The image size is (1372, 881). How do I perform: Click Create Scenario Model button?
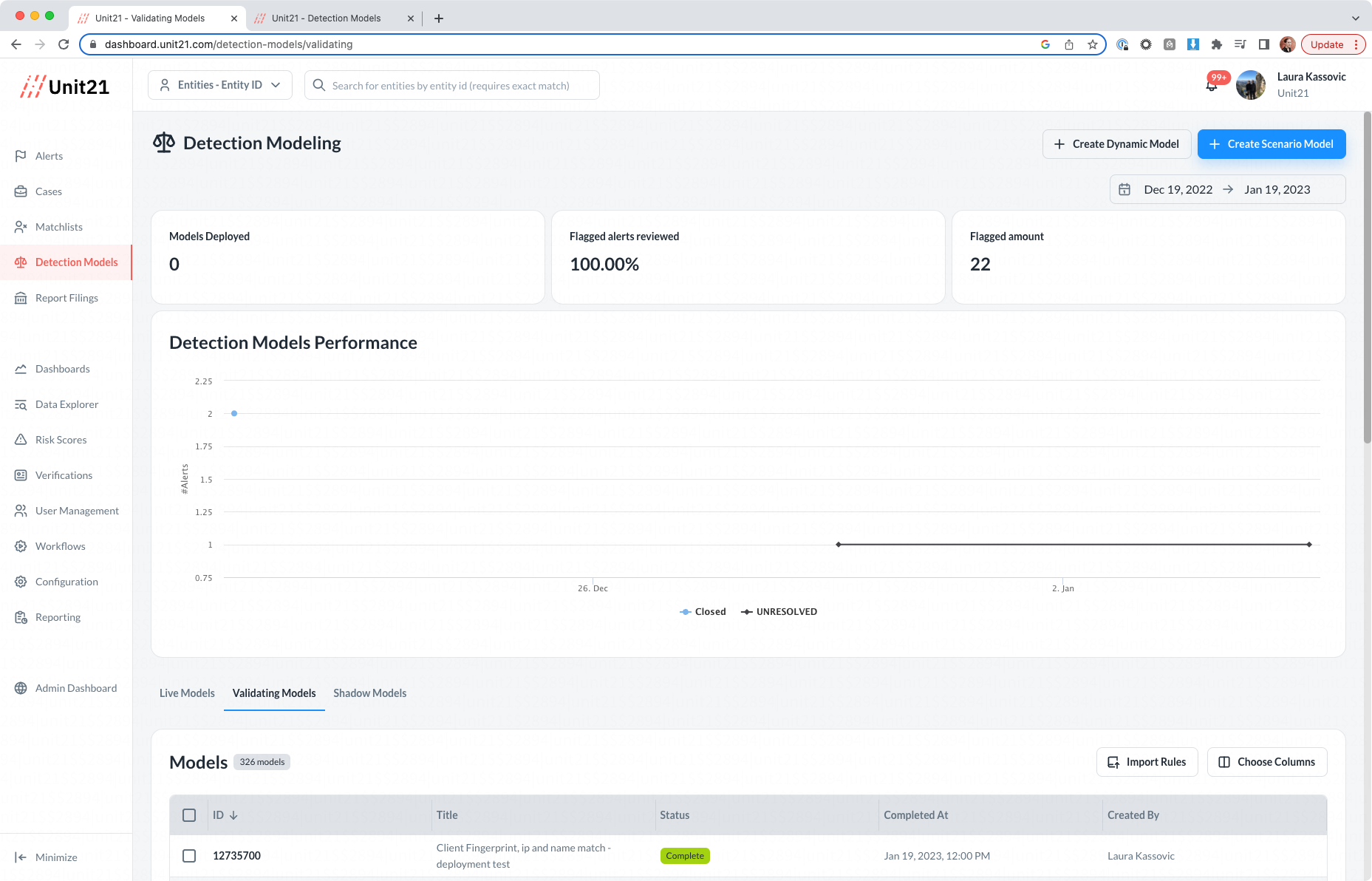tap(1272, 144)
